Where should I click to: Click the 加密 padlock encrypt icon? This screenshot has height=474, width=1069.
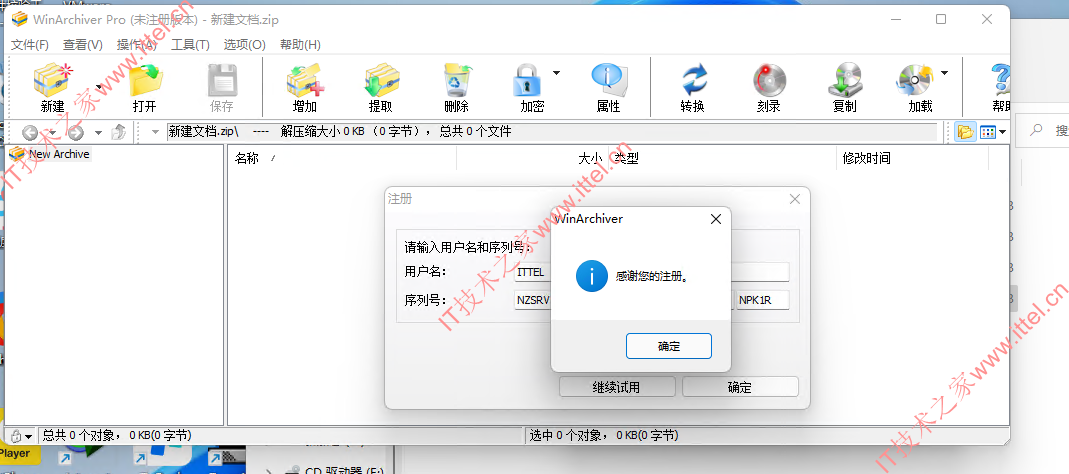tap(526, 80)
